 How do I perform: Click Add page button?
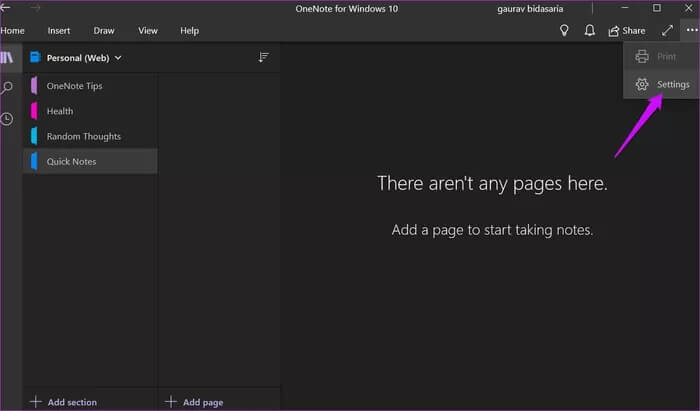[194, 402]
